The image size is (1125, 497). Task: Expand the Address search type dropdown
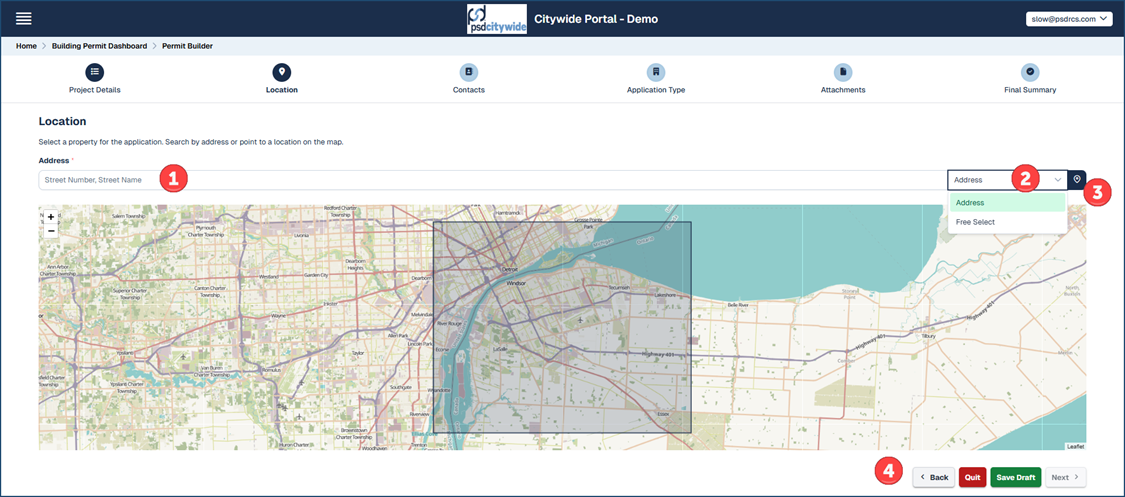click(1006, 180)
